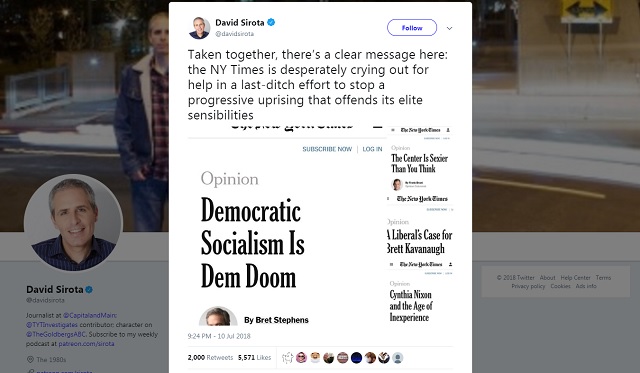Click the dark blue circle liker avatar

356,358
